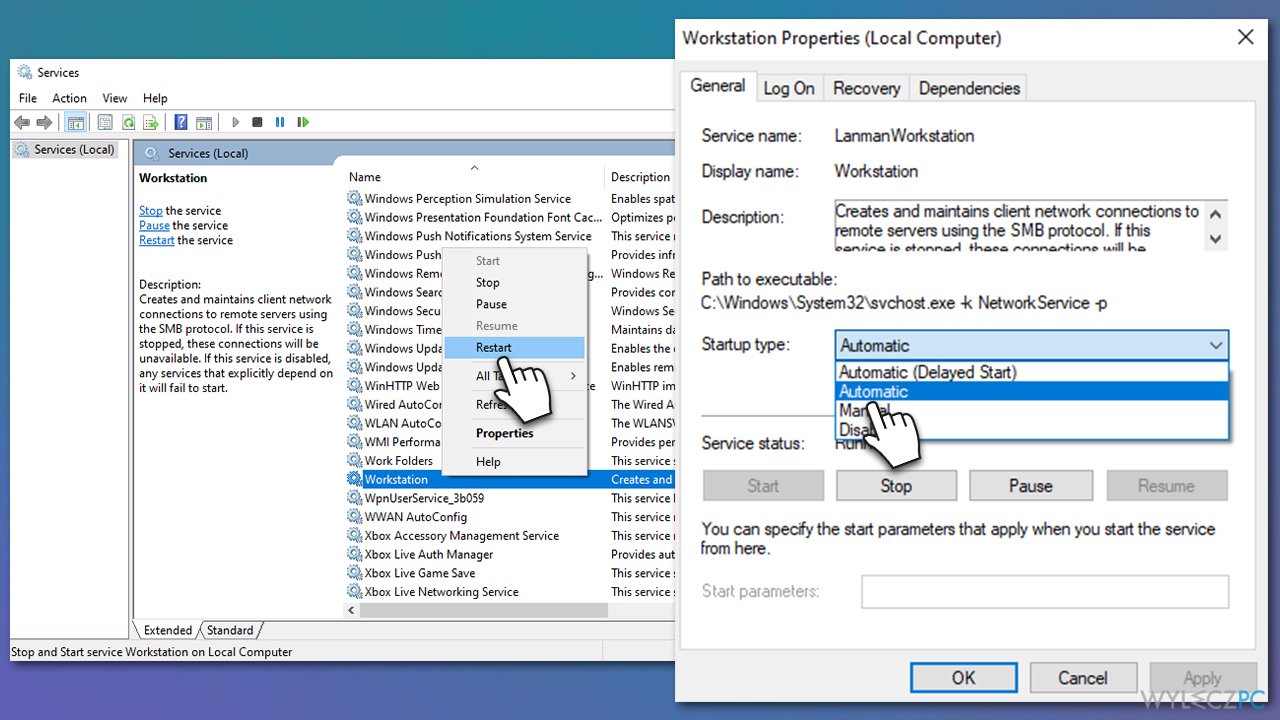Click gear icon beside Windows Push Notifications System Service
The image size is (1280, 720).
coord(355,236)
